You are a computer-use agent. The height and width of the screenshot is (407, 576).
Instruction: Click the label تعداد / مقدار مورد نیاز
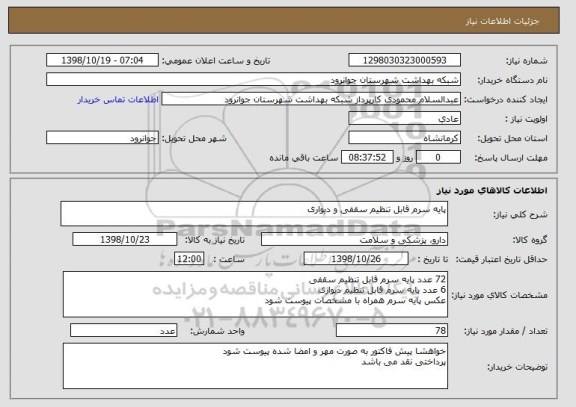(506, 331)
